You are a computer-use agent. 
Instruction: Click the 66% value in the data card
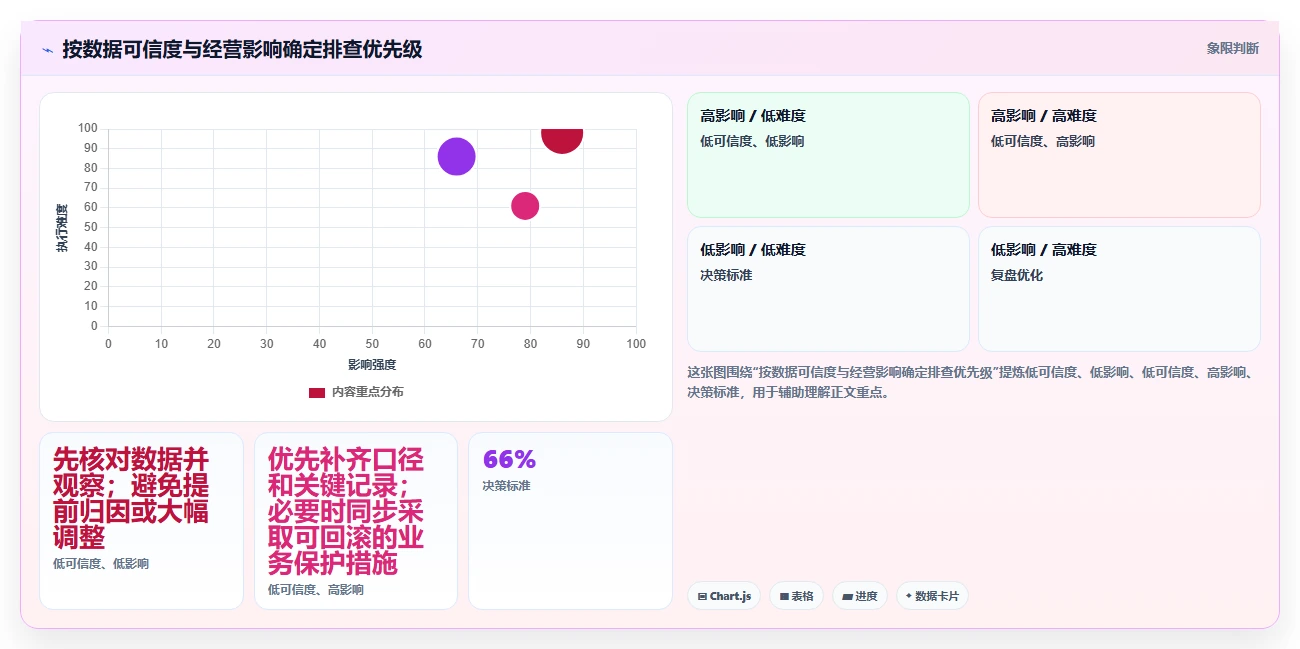tap(509, 459)
